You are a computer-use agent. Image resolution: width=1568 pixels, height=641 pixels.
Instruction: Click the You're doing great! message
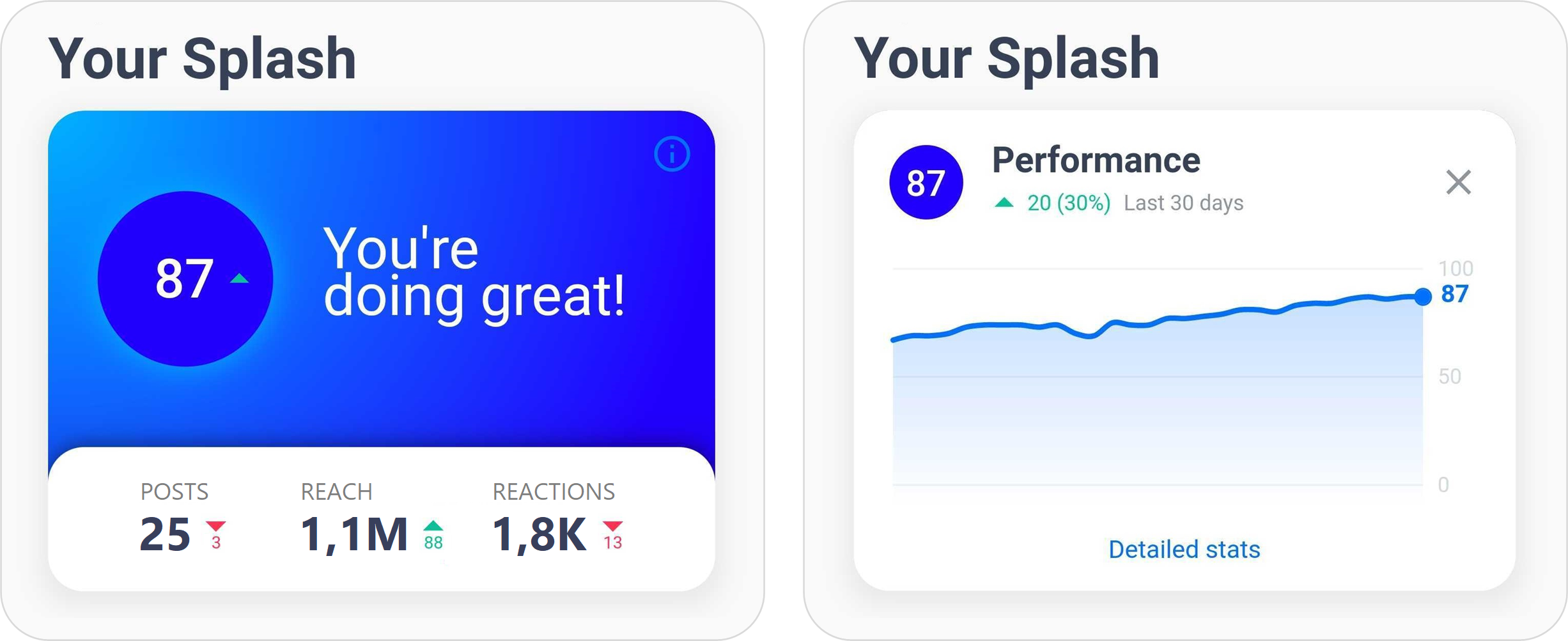pyautogui.click(x=474, y=273)
